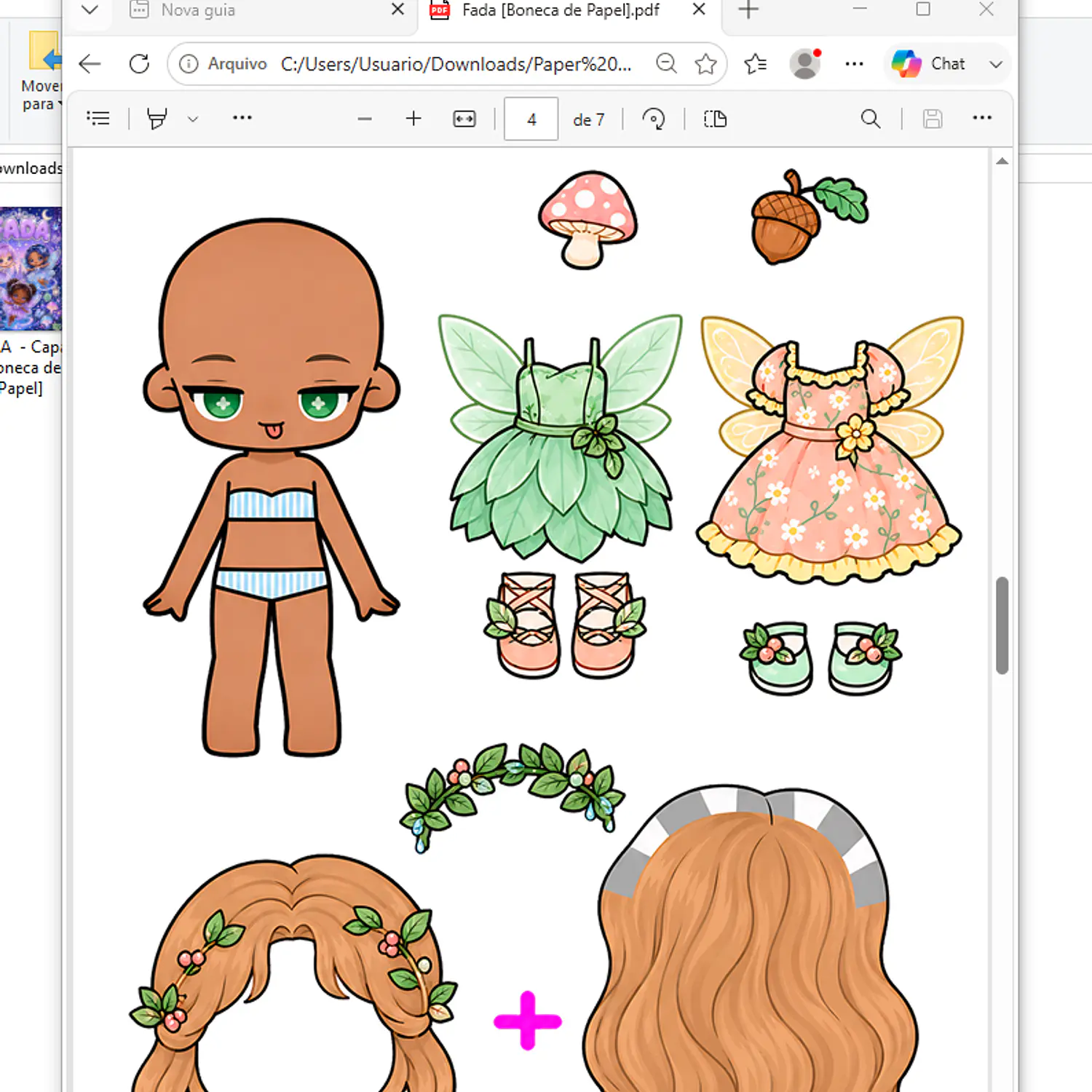Click the mint green shoes with cherries
Screen dimensions: 1092x1092
coord(820,657)
